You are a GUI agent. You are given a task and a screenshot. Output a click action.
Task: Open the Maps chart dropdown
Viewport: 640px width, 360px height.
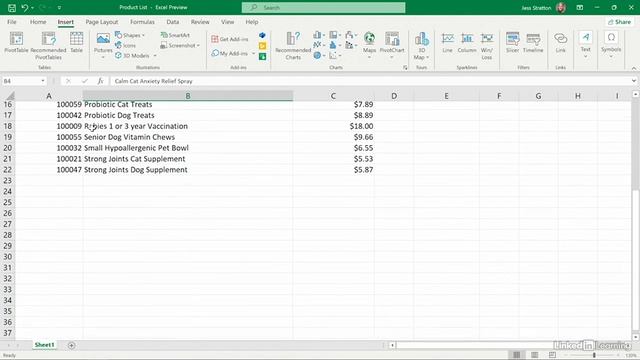pos(369,45)
